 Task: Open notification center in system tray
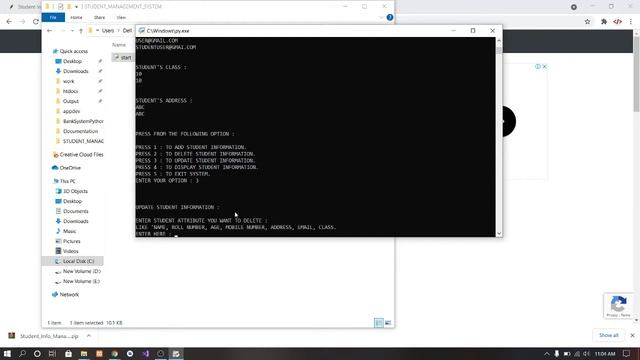coord(627,353)
